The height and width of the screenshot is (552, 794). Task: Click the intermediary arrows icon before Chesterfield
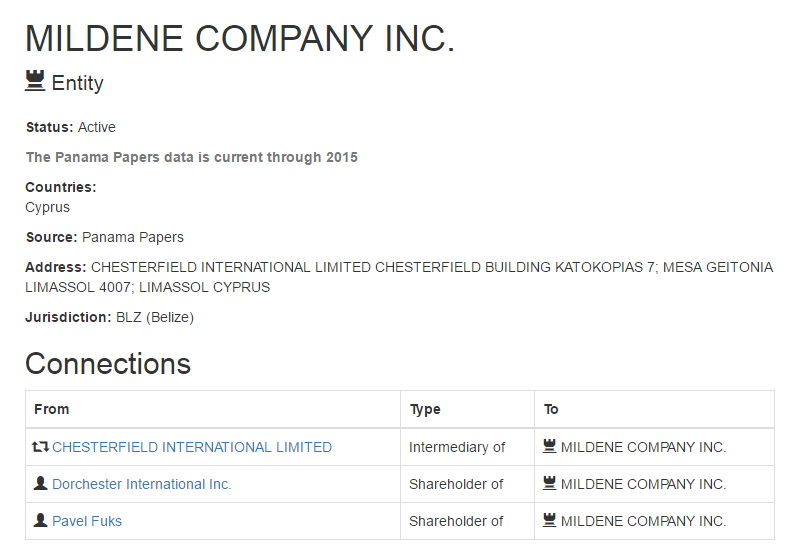point(40,447)
